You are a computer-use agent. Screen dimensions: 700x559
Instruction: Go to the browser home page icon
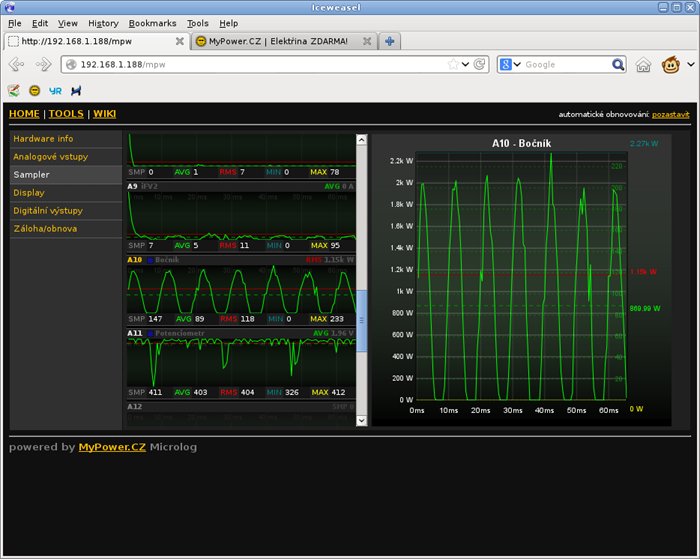[644, 65]
